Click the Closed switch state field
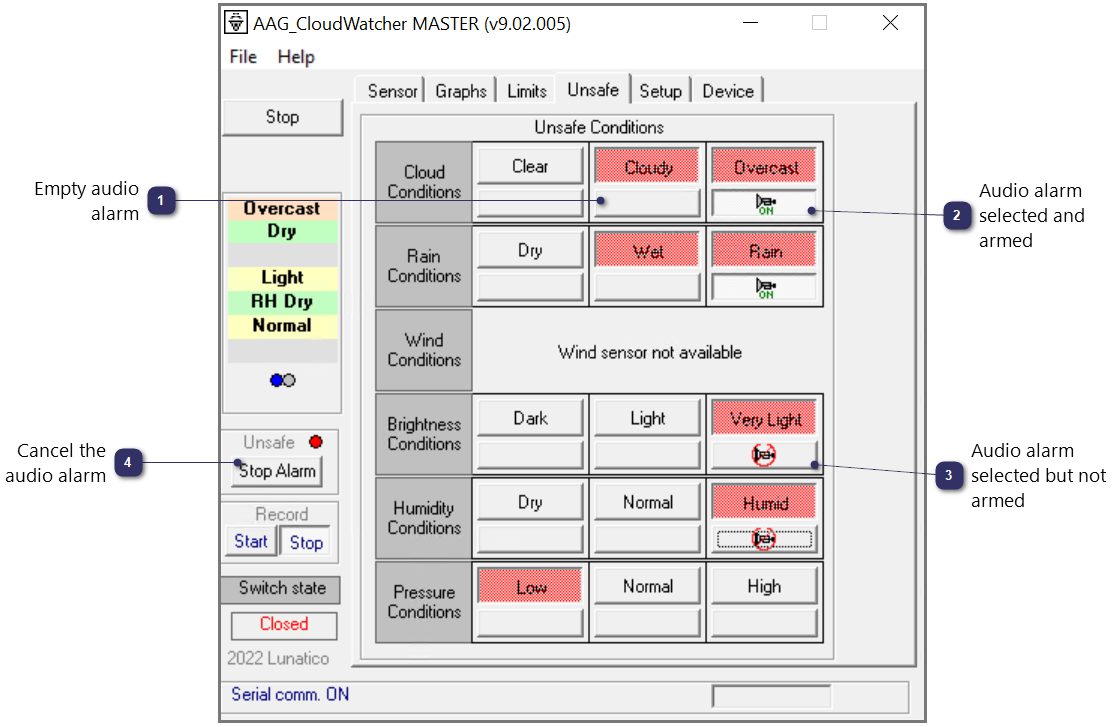Viewport: 1115px width, 727px height. 284,625
